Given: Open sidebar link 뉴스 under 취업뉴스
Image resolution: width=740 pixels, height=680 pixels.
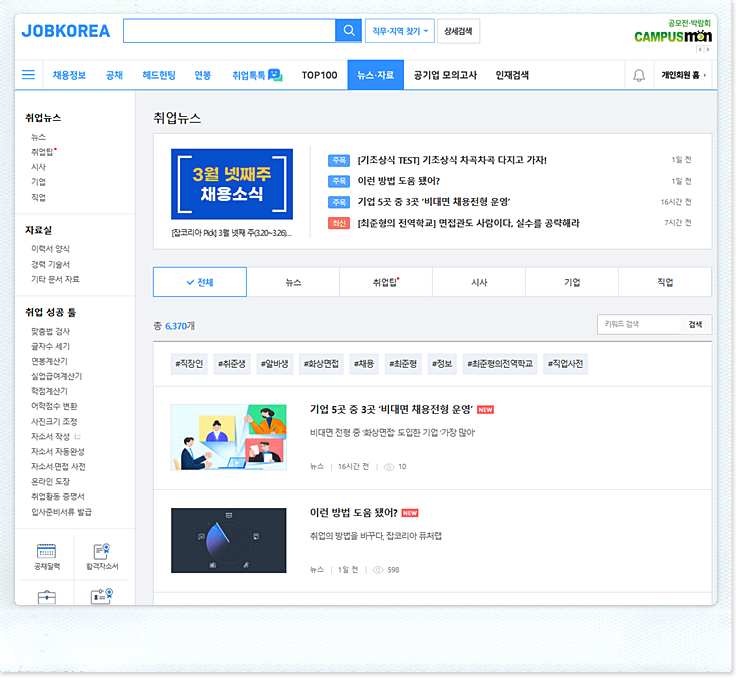Looking at the screenshot, I should 39,137.
